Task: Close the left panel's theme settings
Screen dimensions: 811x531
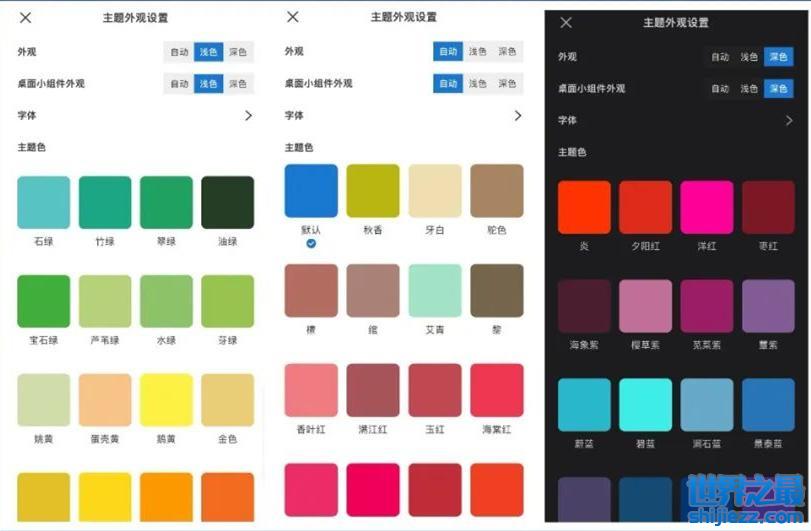Action: [x=26, y=18]
